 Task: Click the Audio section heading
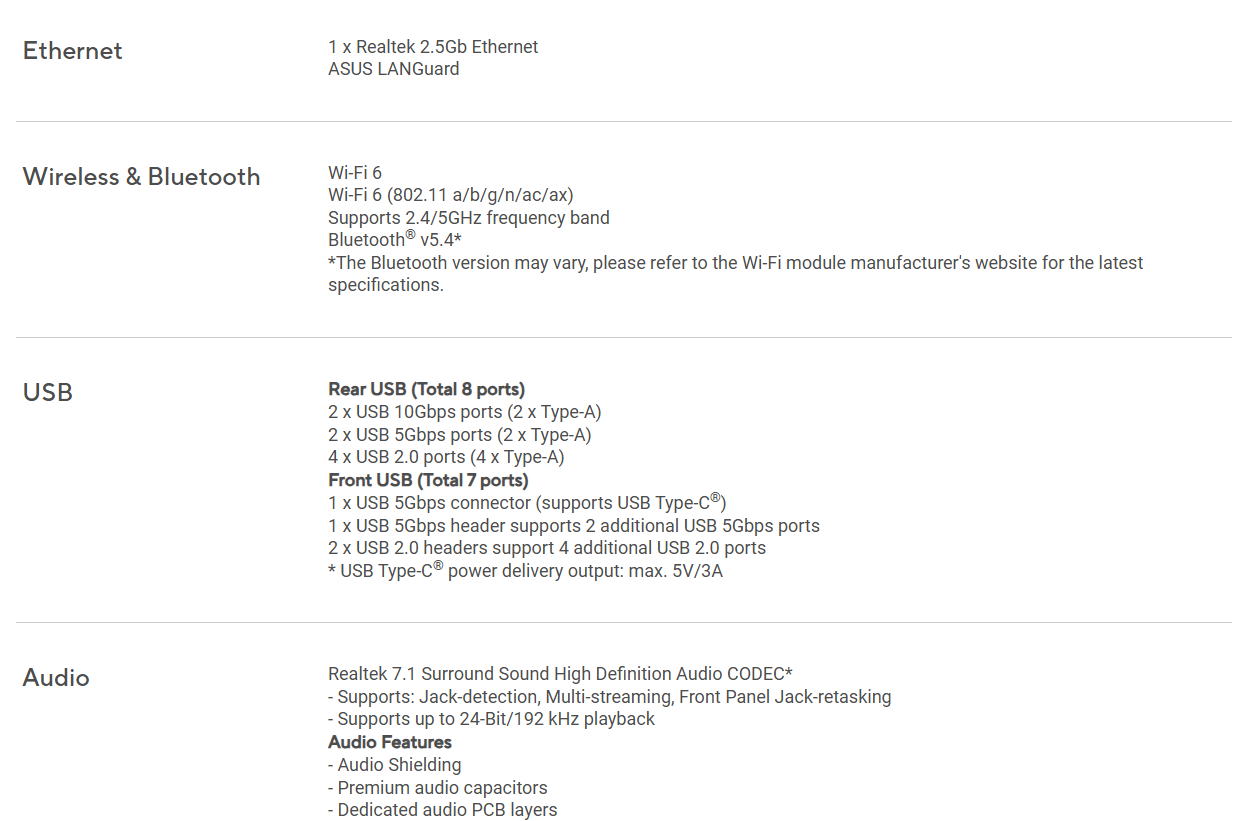click(x=56, y=677)
